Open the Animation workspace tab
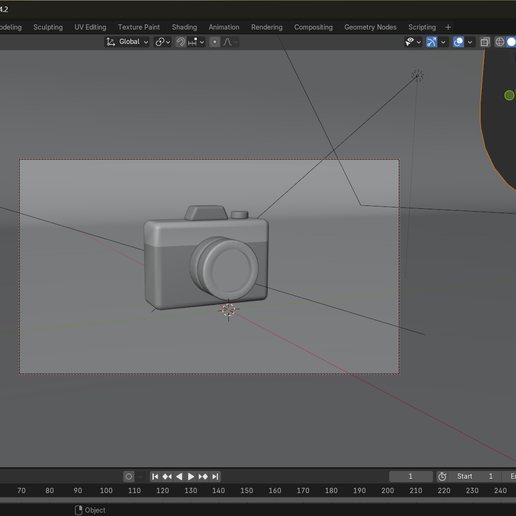 pyautogui.click(x=224, y=27)
